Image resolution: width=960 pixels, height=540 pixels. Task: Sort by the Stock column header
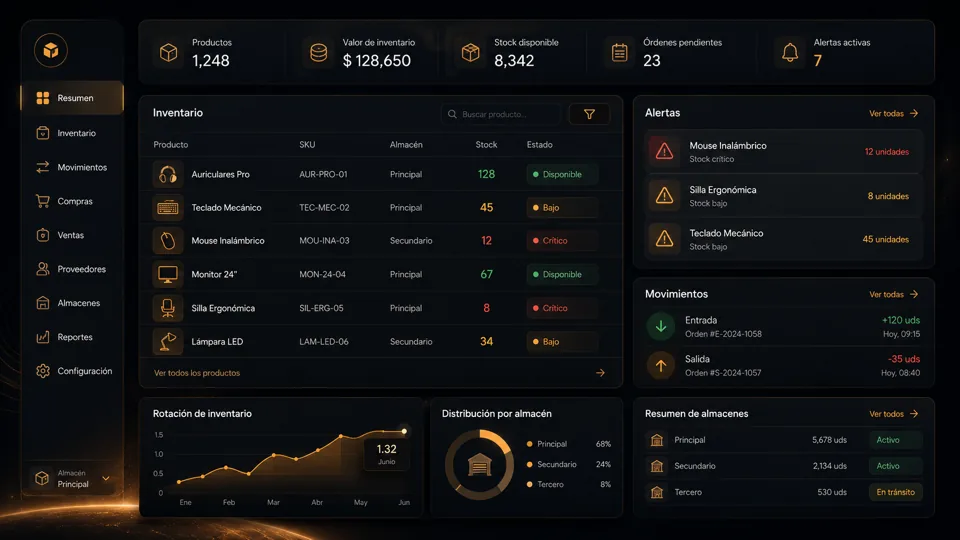tap(486, 145)
